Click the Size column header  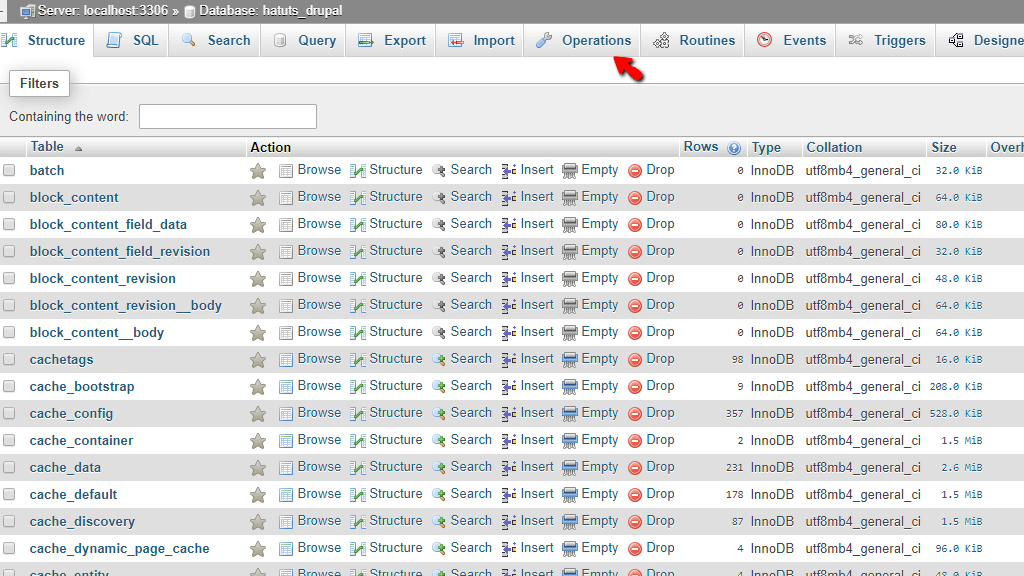tap(944, 148)
